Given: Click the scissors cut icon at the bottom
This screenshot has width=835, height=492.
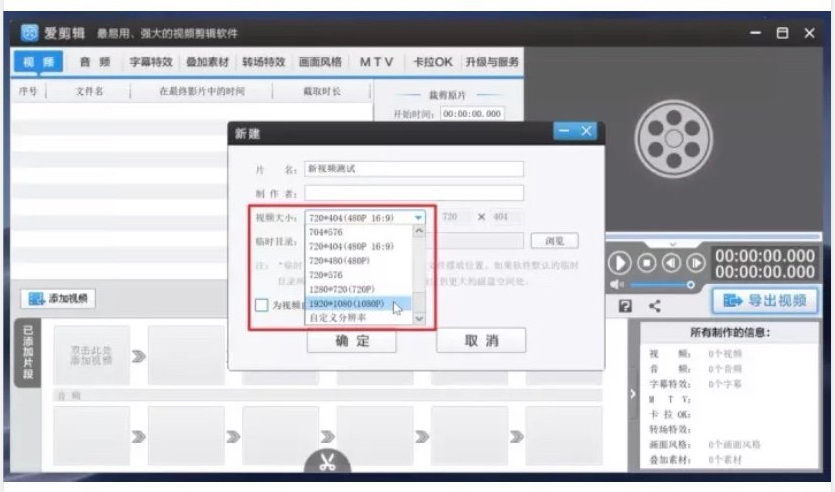Looking at the screenshot, I should 328,463.
